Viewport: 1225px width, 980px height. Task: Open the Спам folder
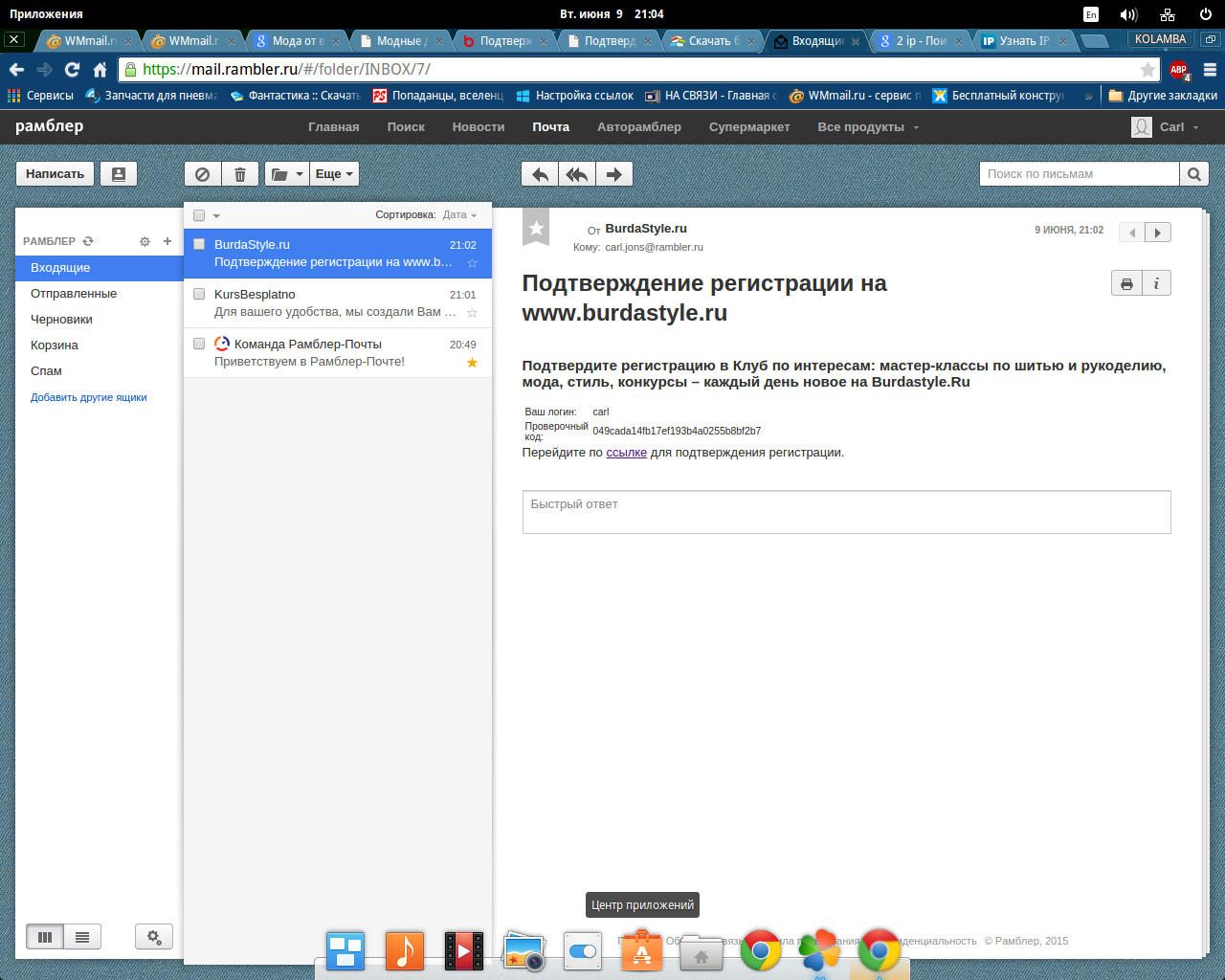[99, 371]
